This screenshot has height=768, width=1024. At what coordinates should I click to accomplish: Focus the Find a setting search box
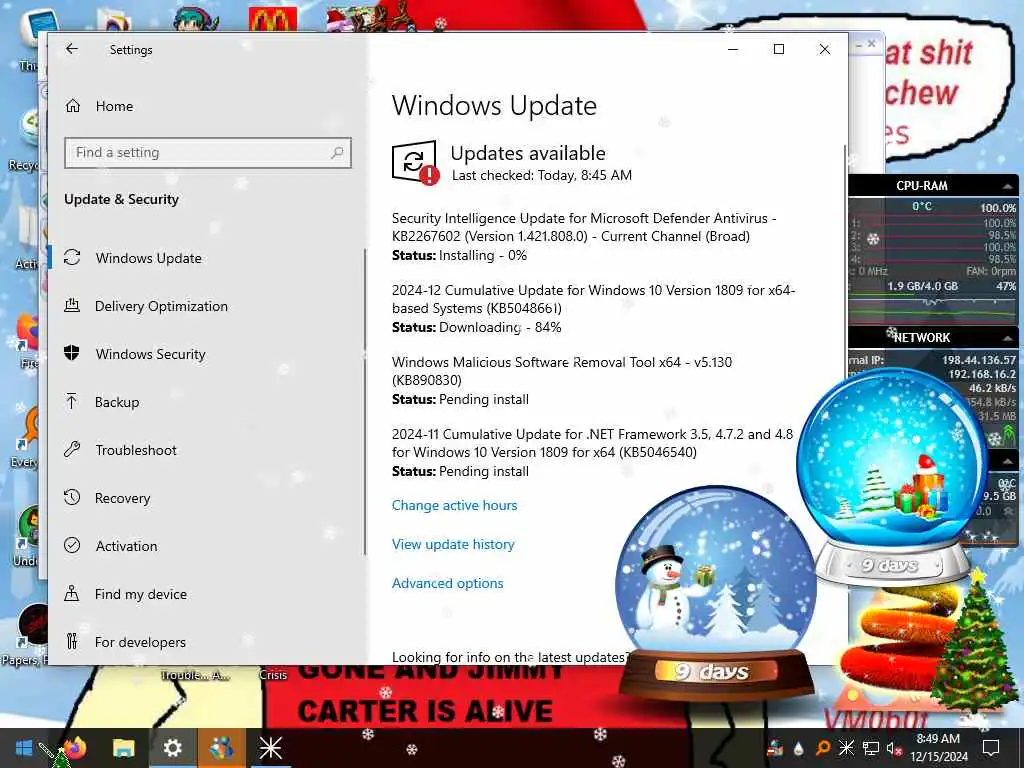coord(208,153)
